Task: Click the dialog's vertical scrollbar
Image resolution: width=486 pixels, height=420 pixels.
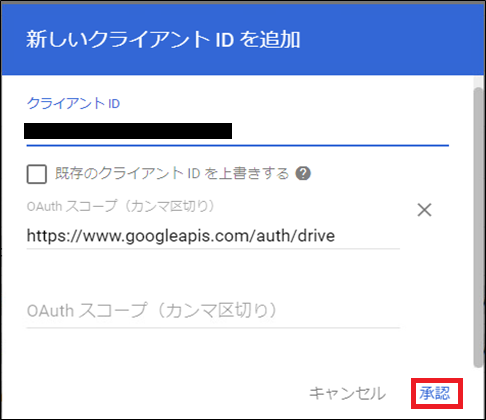Action: (x=478, y=228)
